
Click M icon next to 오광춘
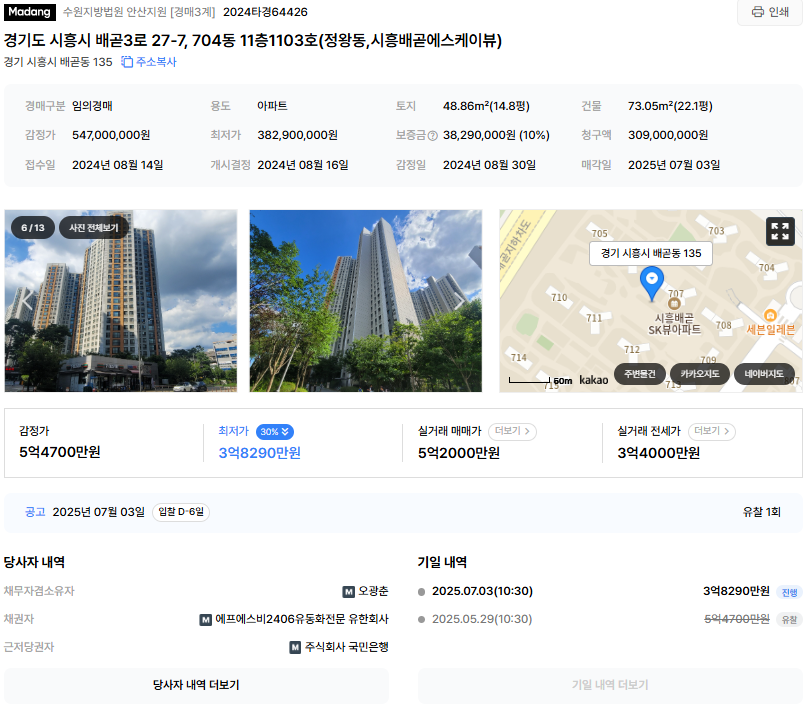(x=349, y=592)
